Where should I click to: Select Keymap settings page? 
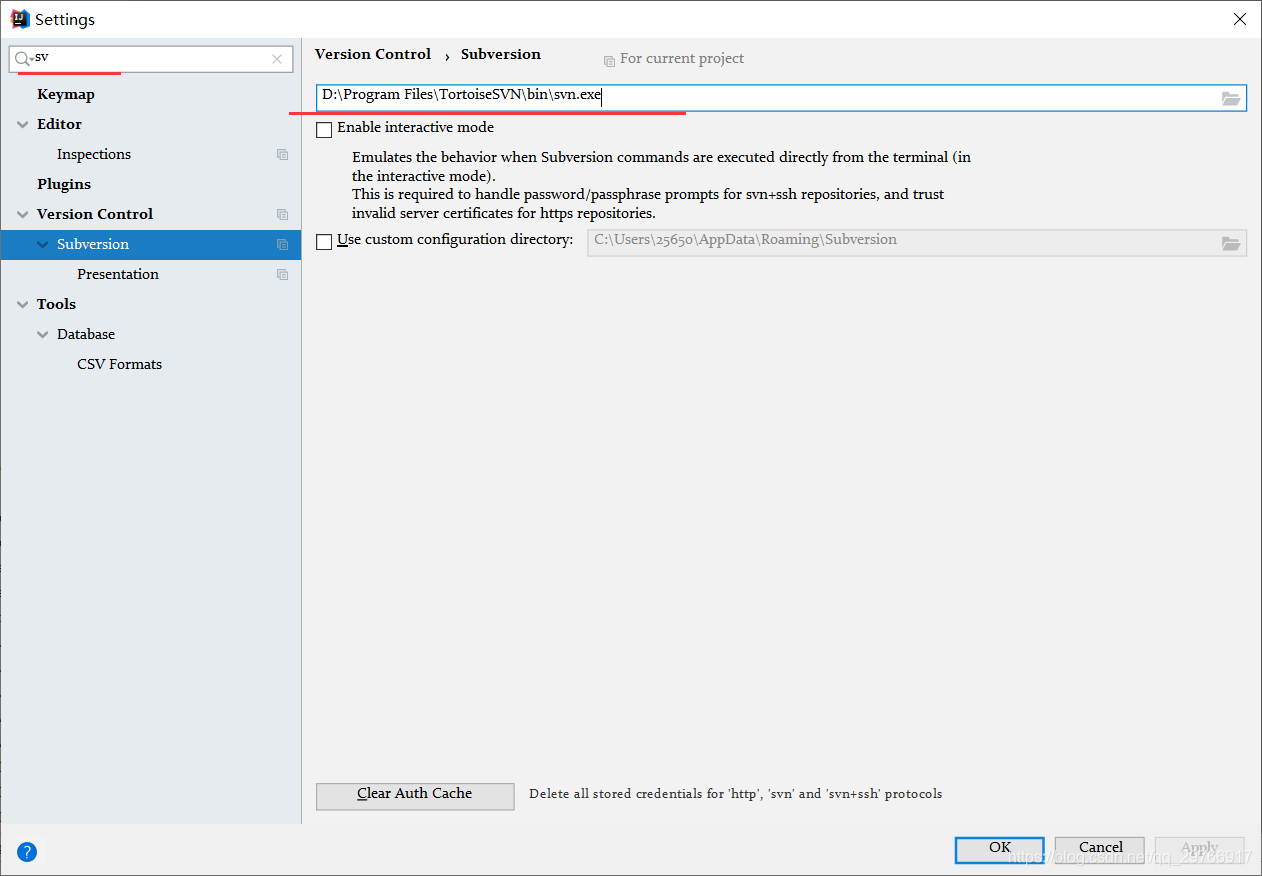(x=66, y=94)
